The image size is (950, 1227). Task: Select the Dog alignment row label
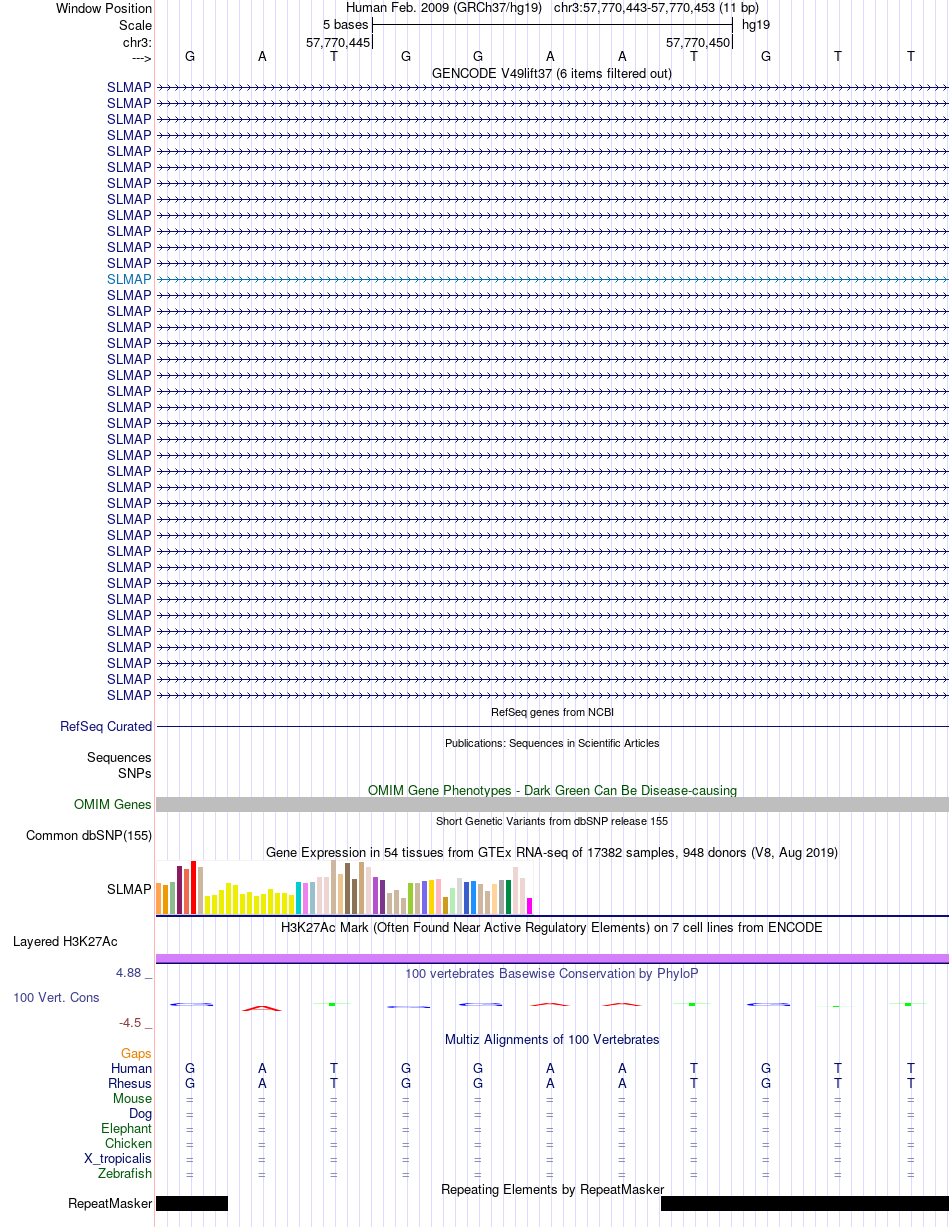(x=140, y=1113)
